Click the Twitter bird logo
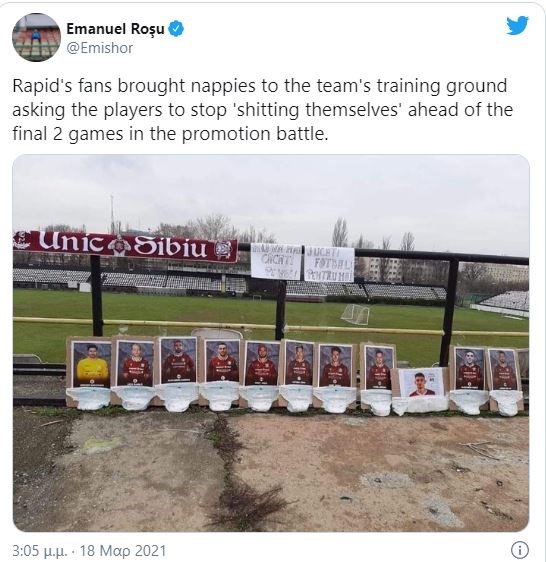The width and height of the screenshot is (546, 562). 517,25
